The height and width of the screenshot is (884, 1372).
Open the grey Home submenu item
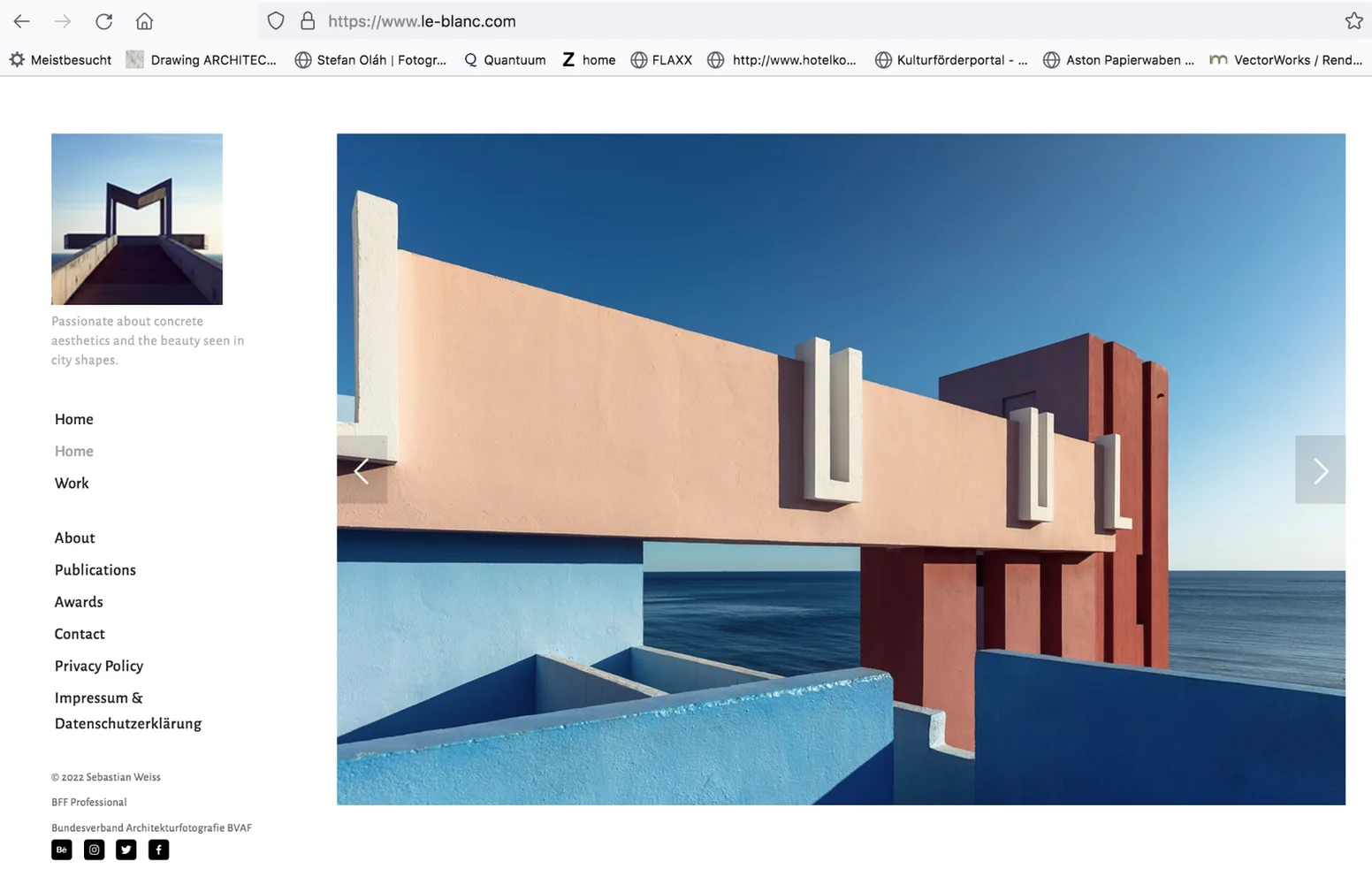74,451
